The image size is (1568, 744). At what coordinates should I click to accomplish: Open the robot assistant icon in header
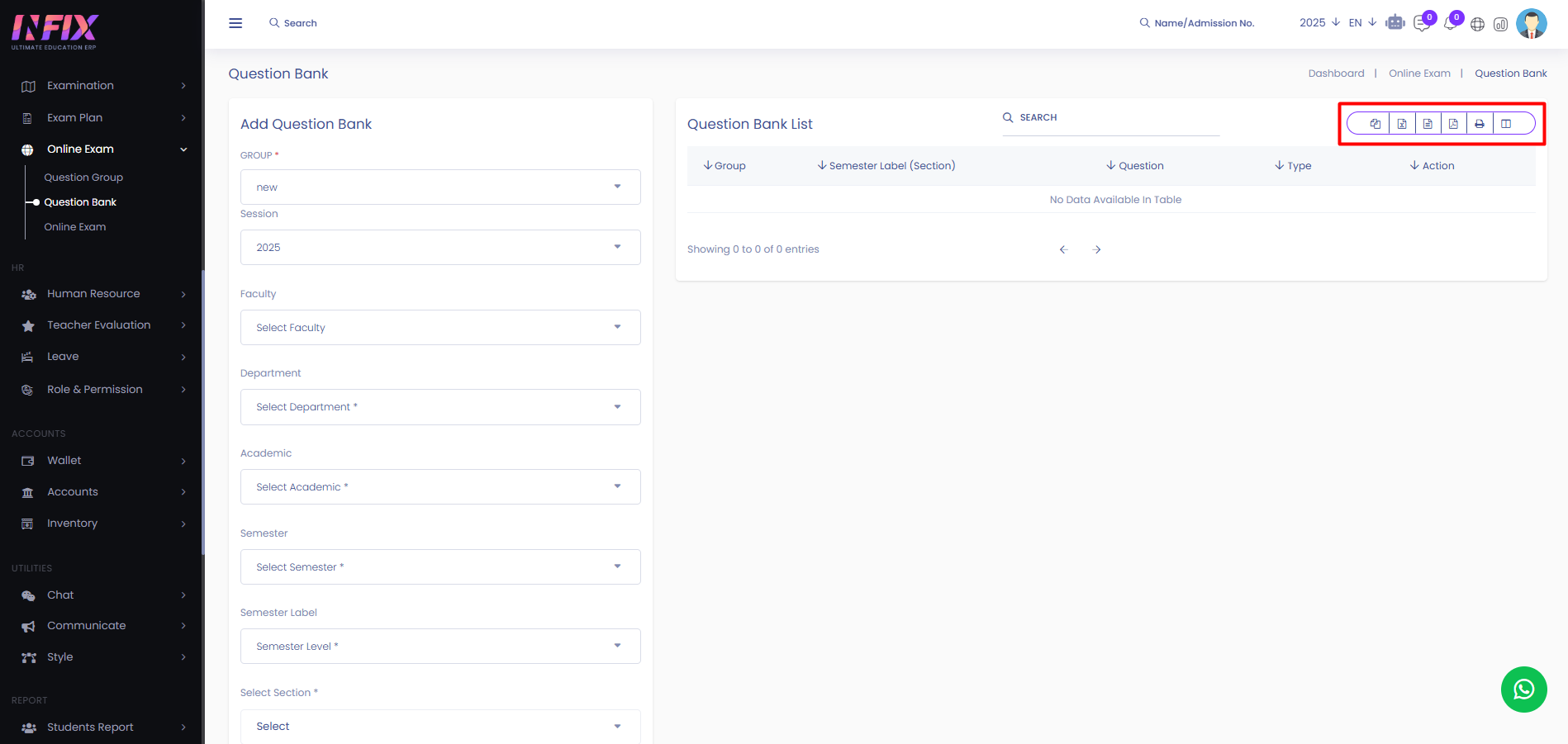click(1395, 23)
